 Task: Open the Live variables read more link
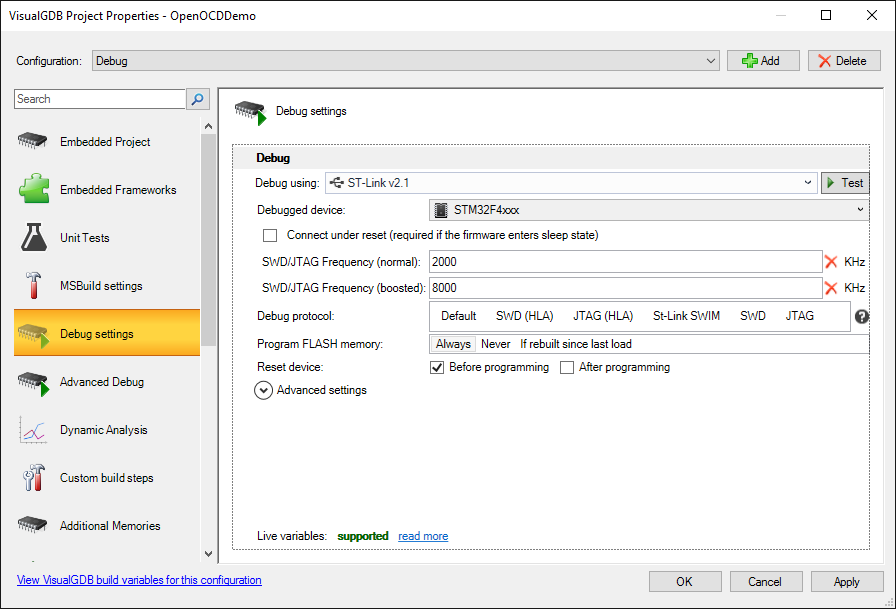click(423, 536)
